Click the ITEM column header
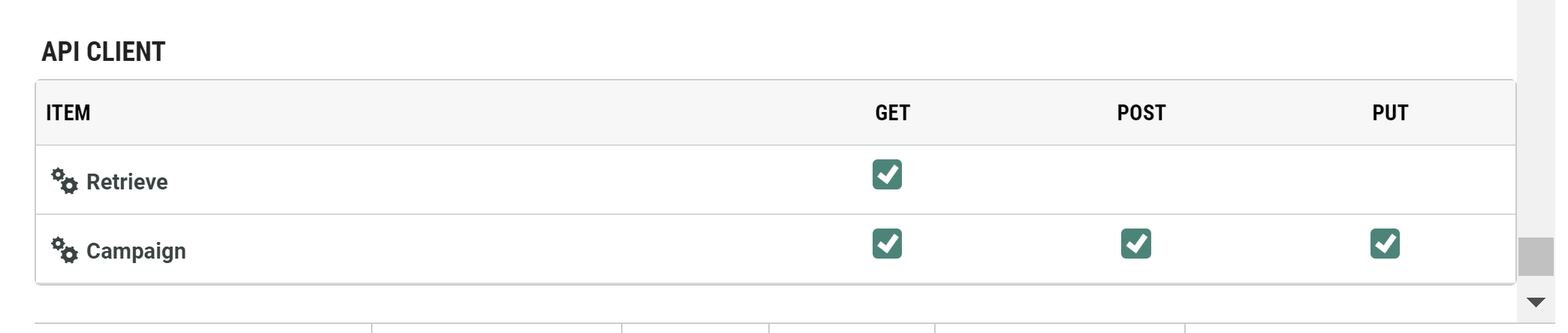Screen dimensions: 1568x333 pos(68,113)
